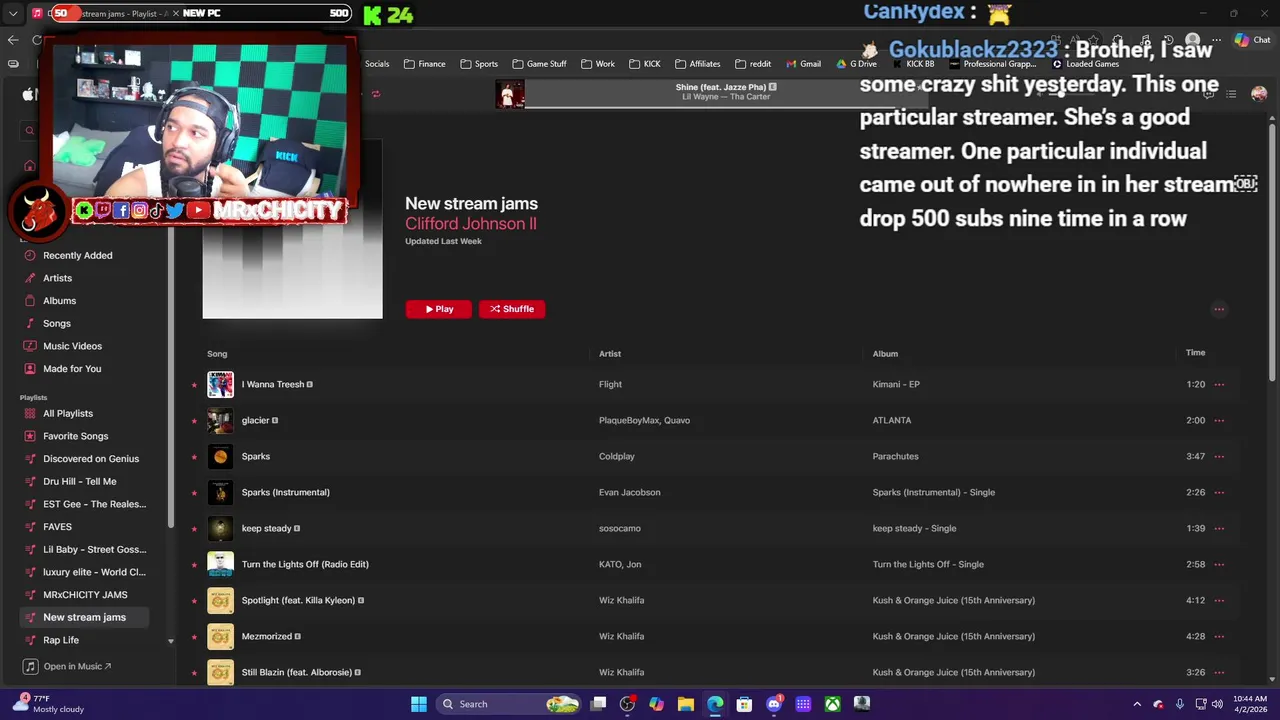Select All Playlists grid icon in the sidebar
Viewport: 1280px width, 720px height.
pyautogui.click(x=30, y=413)
